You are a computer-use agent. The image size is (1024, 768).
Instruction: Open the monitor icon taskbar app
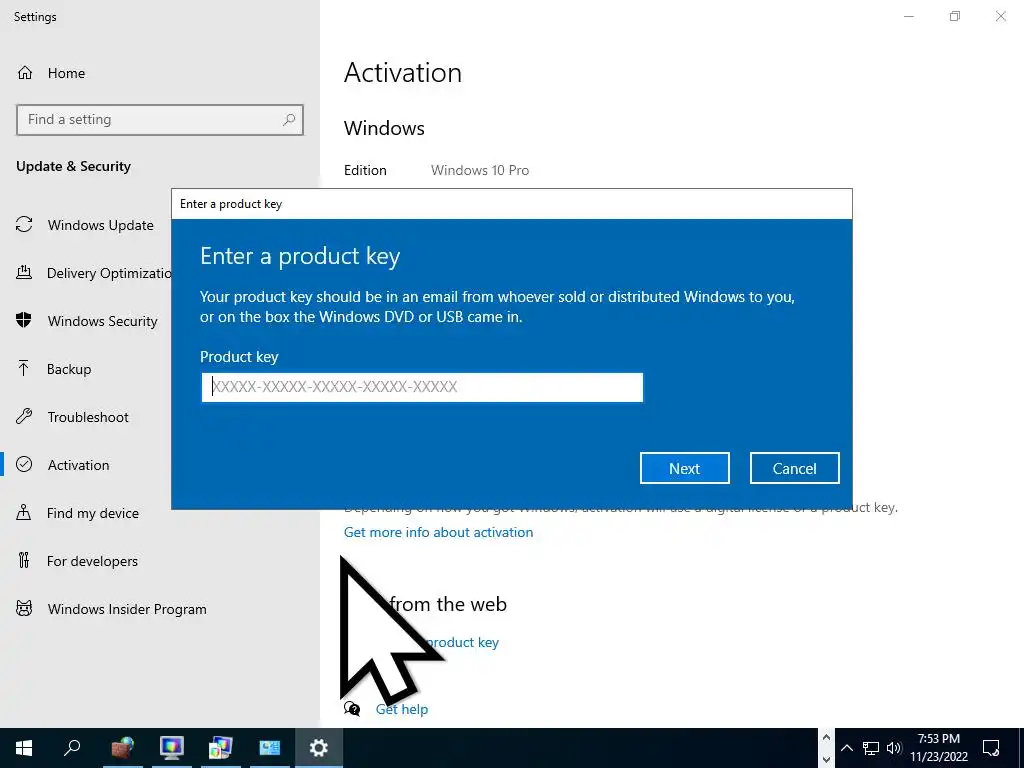[171, 748]
